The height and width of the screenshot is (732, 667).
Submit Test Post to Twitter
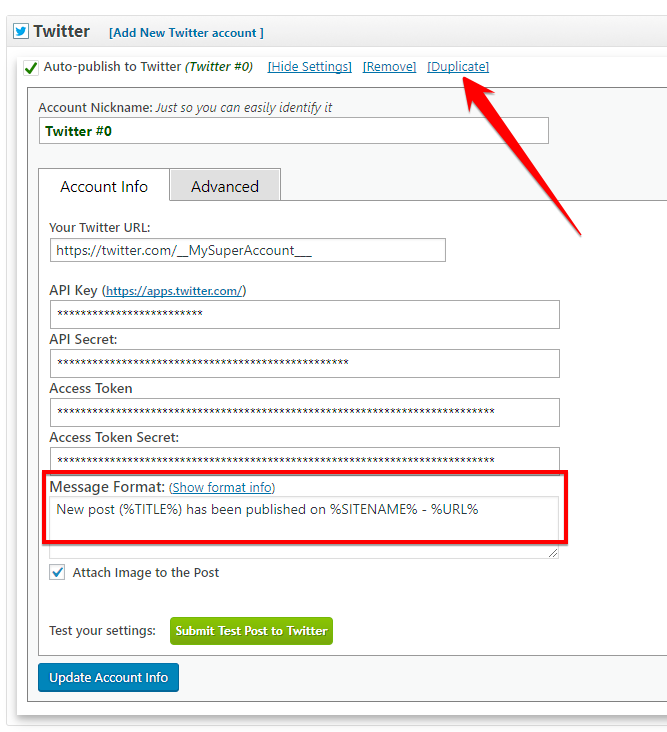tap(251, 631)
